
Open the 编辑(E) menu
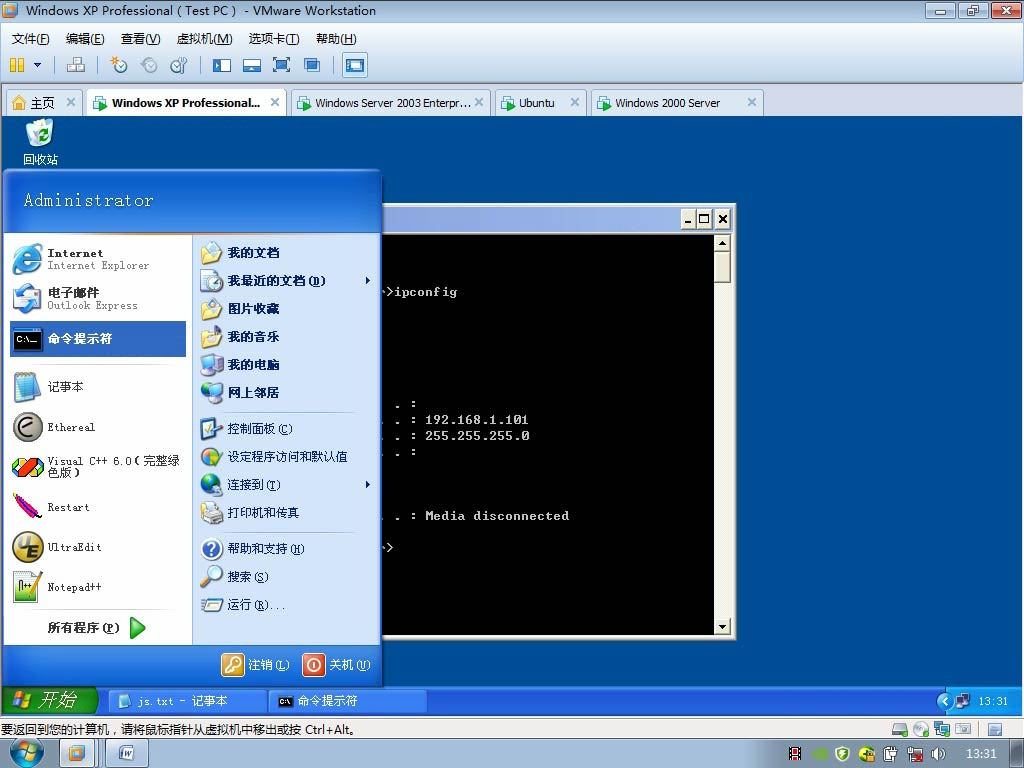85,39
